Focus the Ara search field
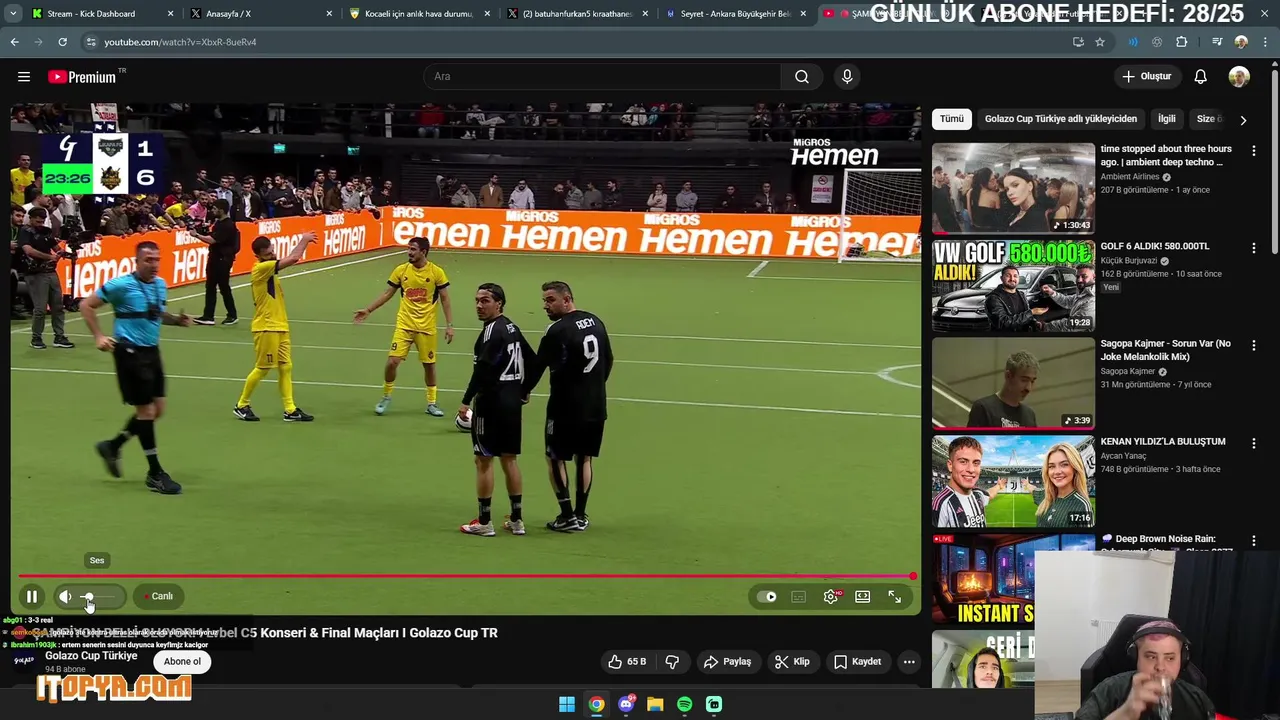1280x720 pixels. click(x=602, y=77)
